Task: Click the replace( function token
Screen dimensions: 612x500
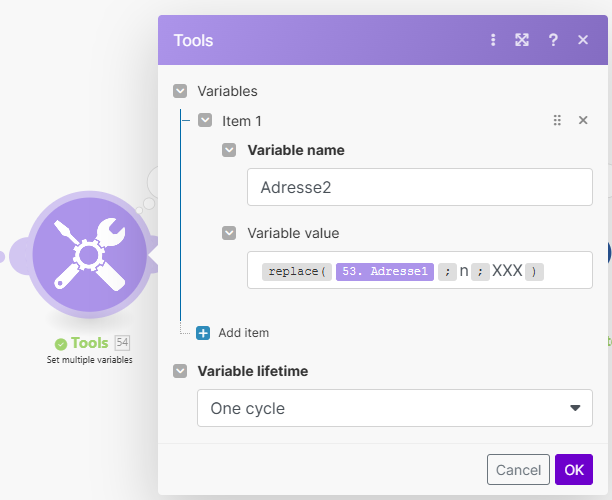Action: pos(297,271)
